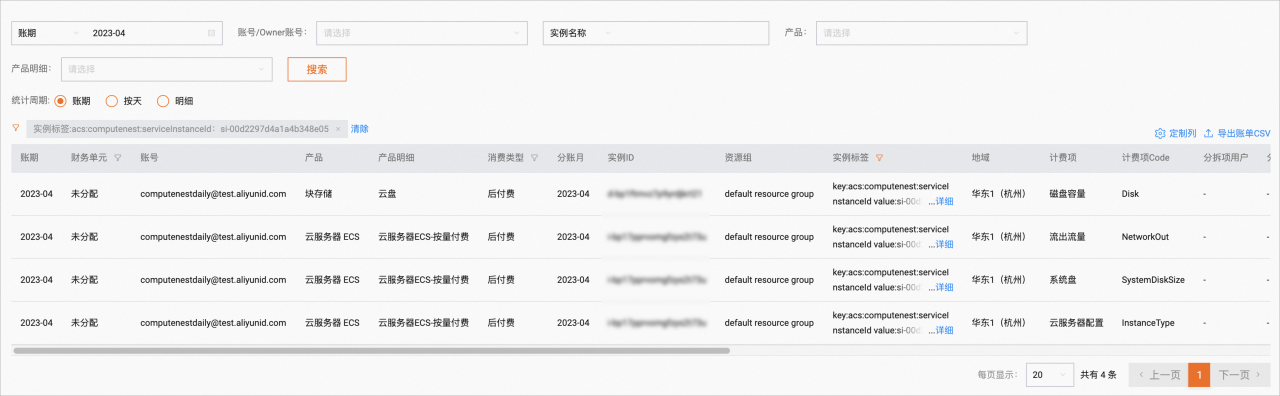Image resolution: width=1280 pixels, height=396 pixels.
Task: Go to previous page 上一页
Action: coord(1158,375)
